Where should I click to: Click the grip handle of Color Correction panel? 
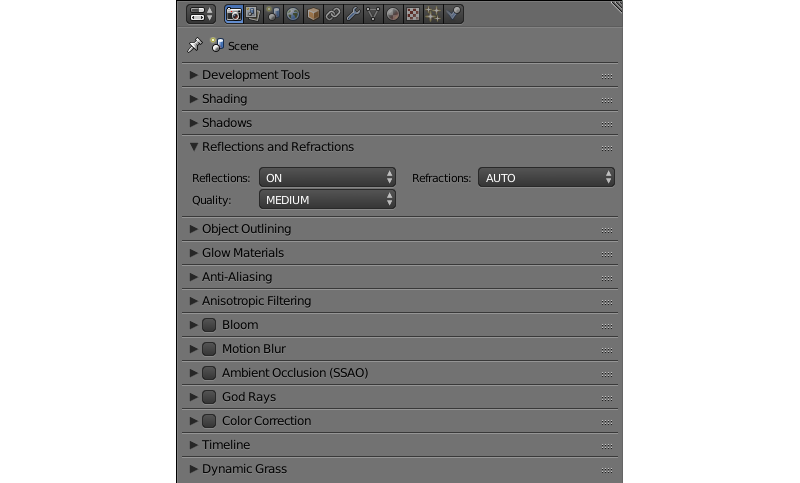[x=607, y=422]
